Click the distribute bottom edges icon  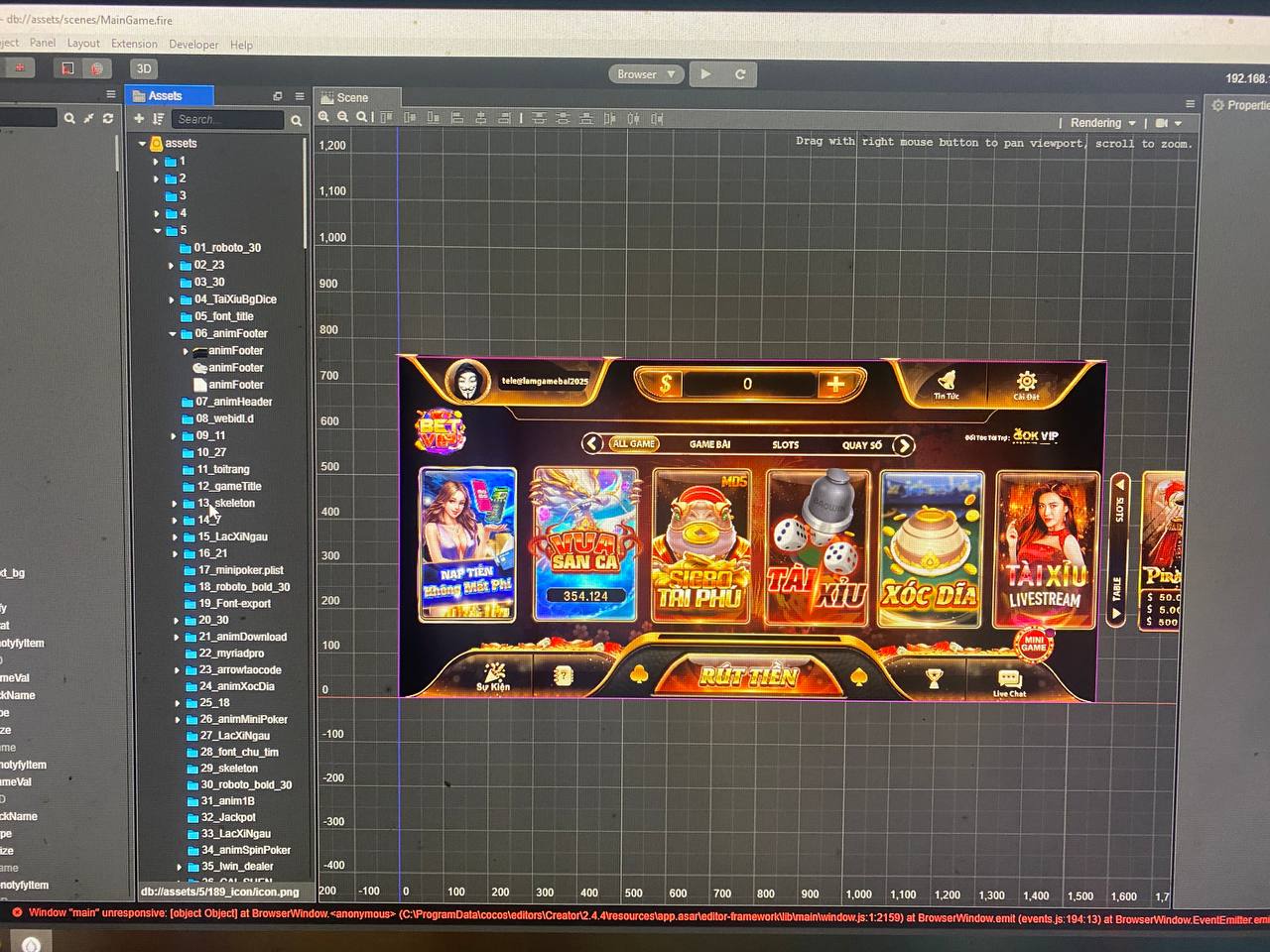click(x=586, y=118)
